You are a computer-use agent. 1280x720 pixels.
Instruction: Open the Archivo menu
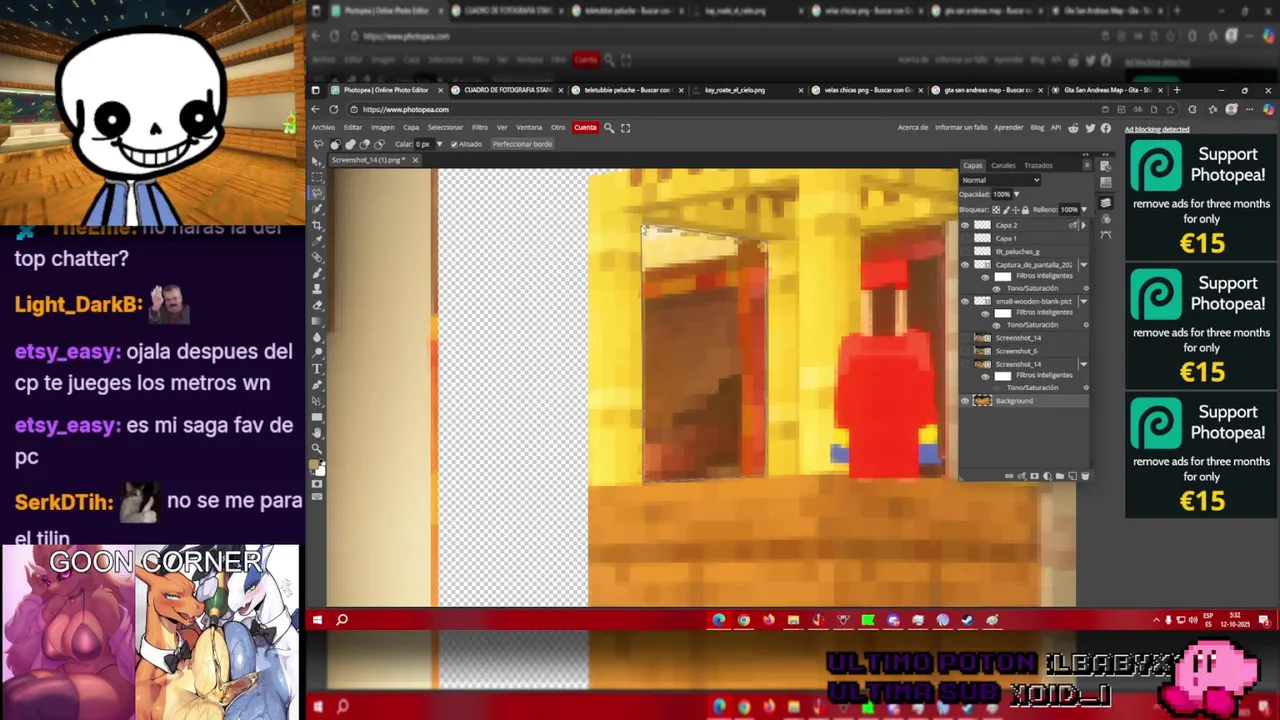(x=323, y=127)
